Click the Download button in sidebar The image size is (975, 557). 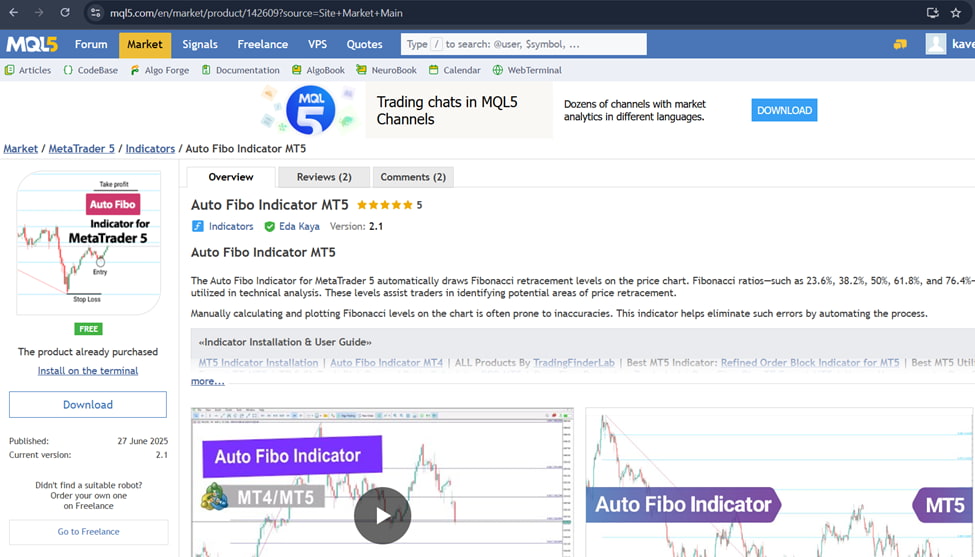tap(88, 405)
